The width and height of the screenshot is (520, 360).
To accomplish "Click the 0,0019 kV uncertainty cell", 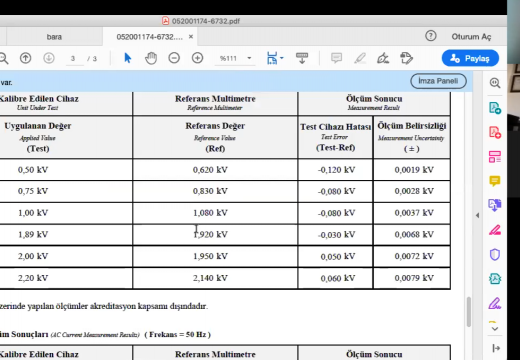I will click(412, 170).
